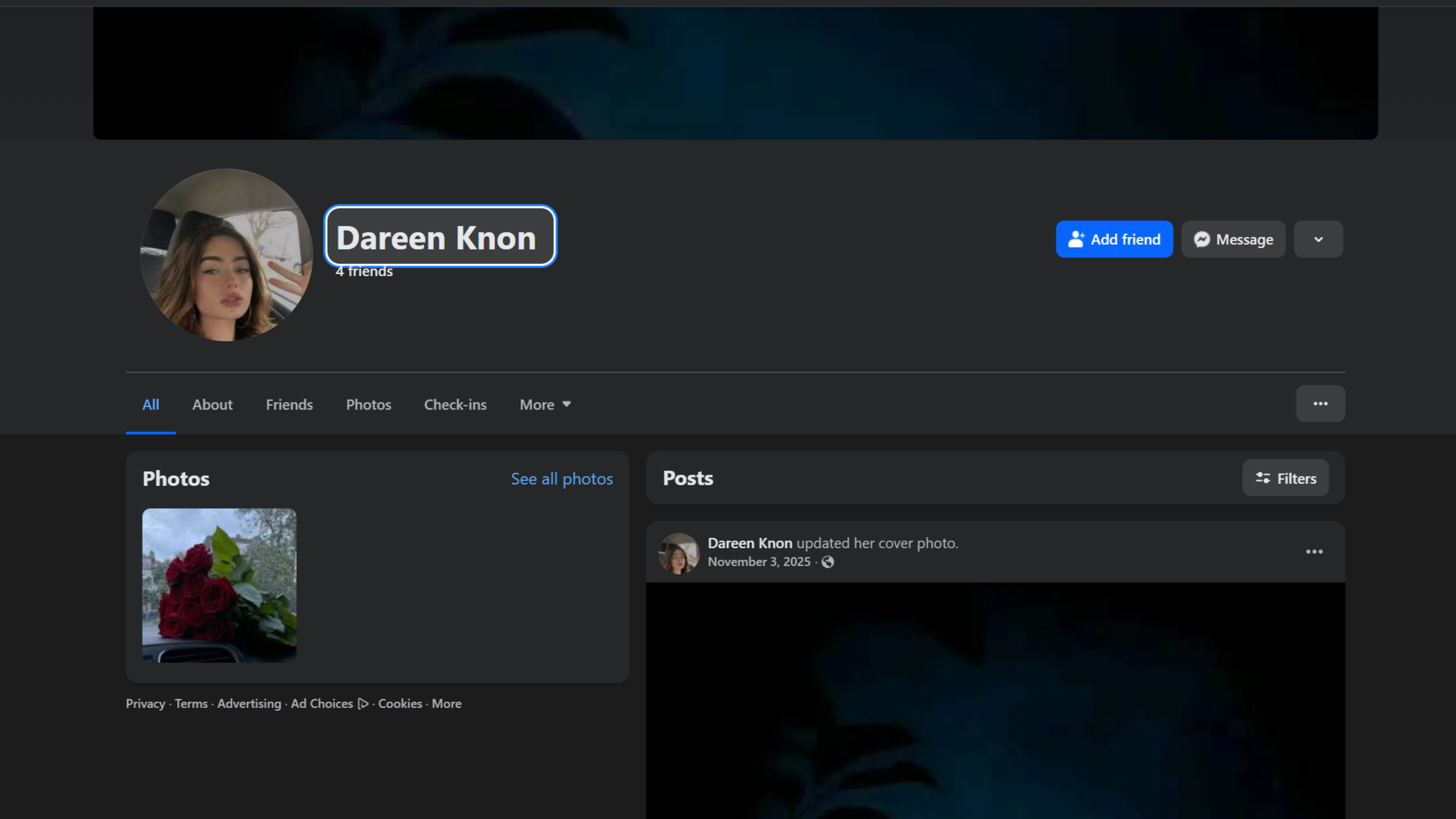The width and height of the screenshot is (1456, 819).
Task: Open the red roses photo thumbnail
Action: (x=219, y=585)
